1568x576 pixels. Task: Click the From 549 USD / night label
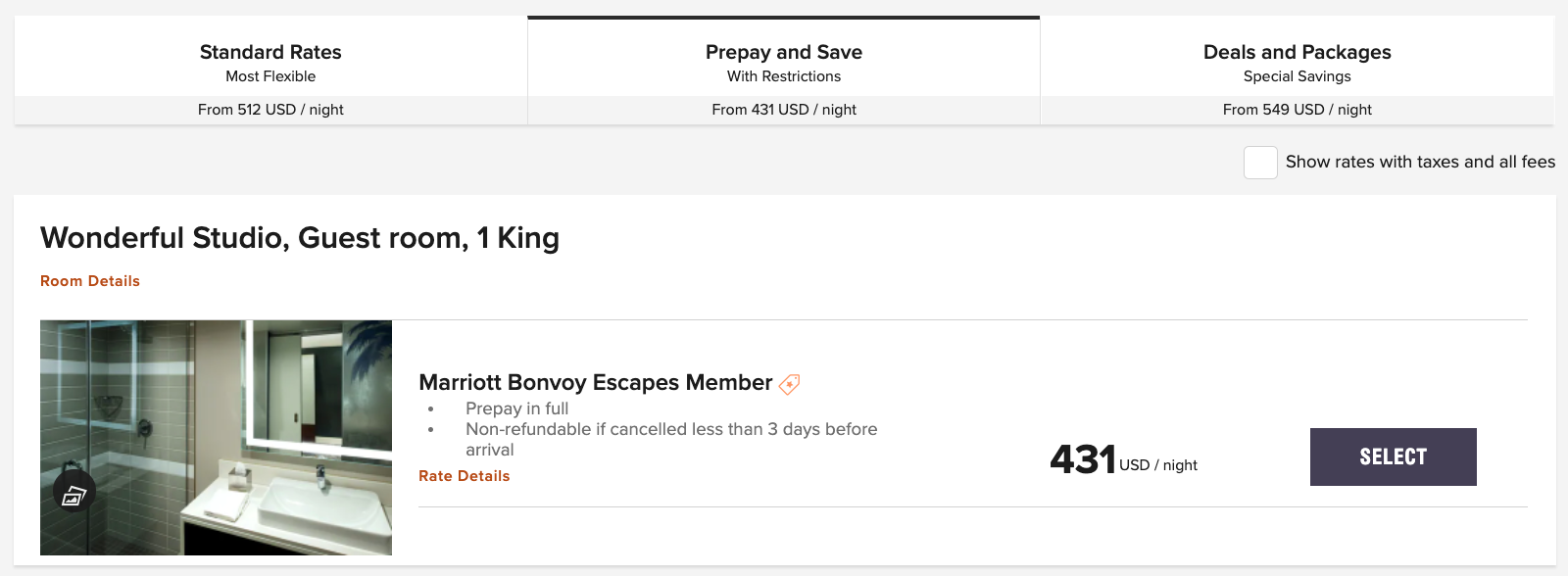point(1297,110)
